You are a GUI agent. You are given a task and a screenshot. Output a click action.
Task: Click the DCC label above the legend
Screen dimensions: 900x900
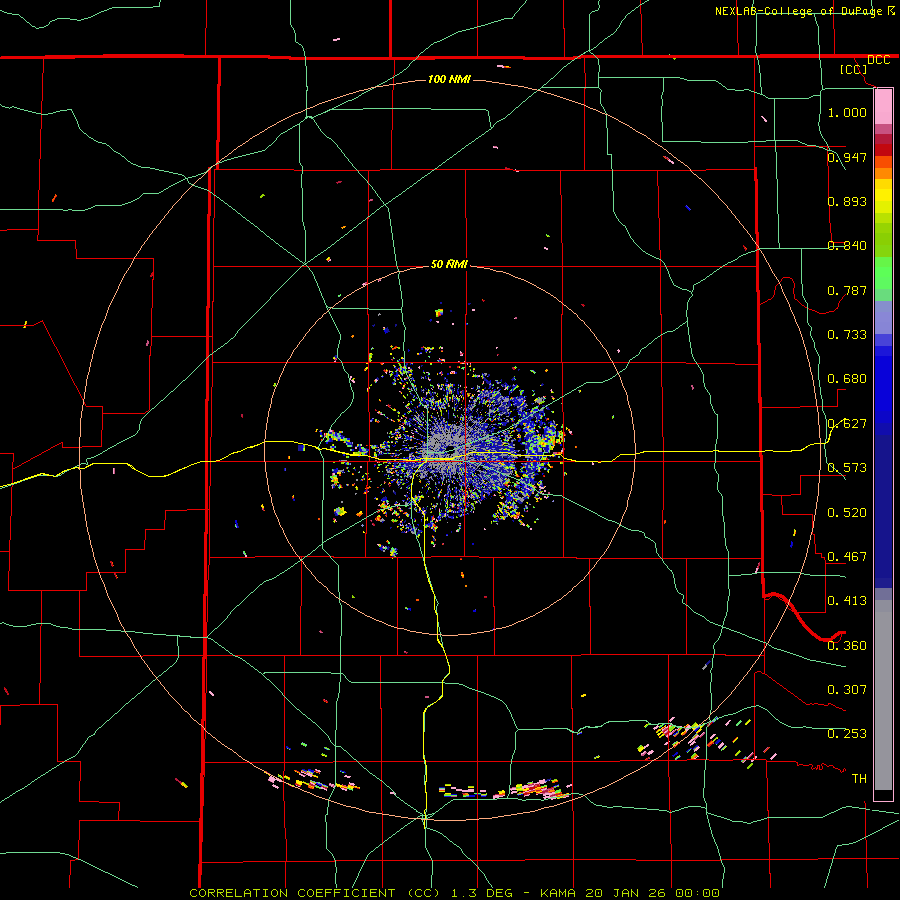click(878, 60)
